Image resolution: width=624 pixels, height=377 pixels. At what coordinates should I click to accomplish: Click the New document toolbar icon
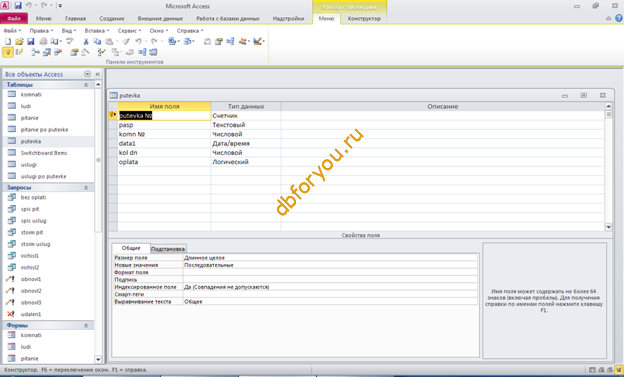8,41
